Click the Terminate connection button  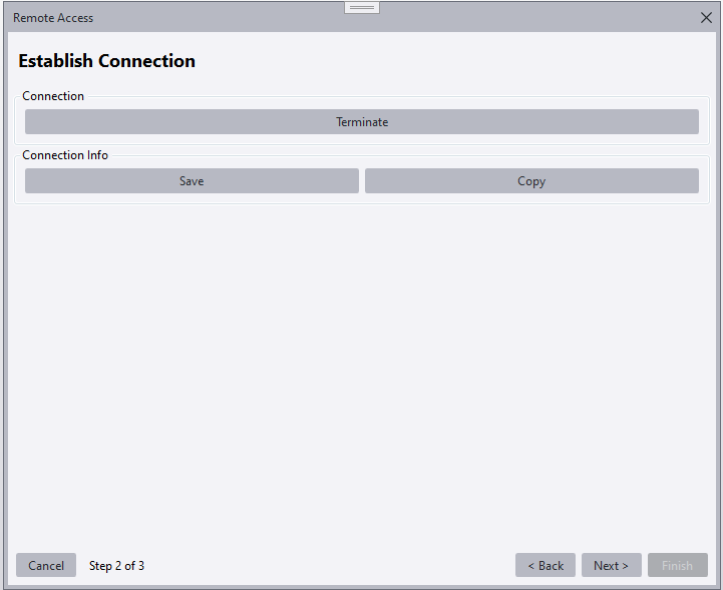(x=361, y=122)
